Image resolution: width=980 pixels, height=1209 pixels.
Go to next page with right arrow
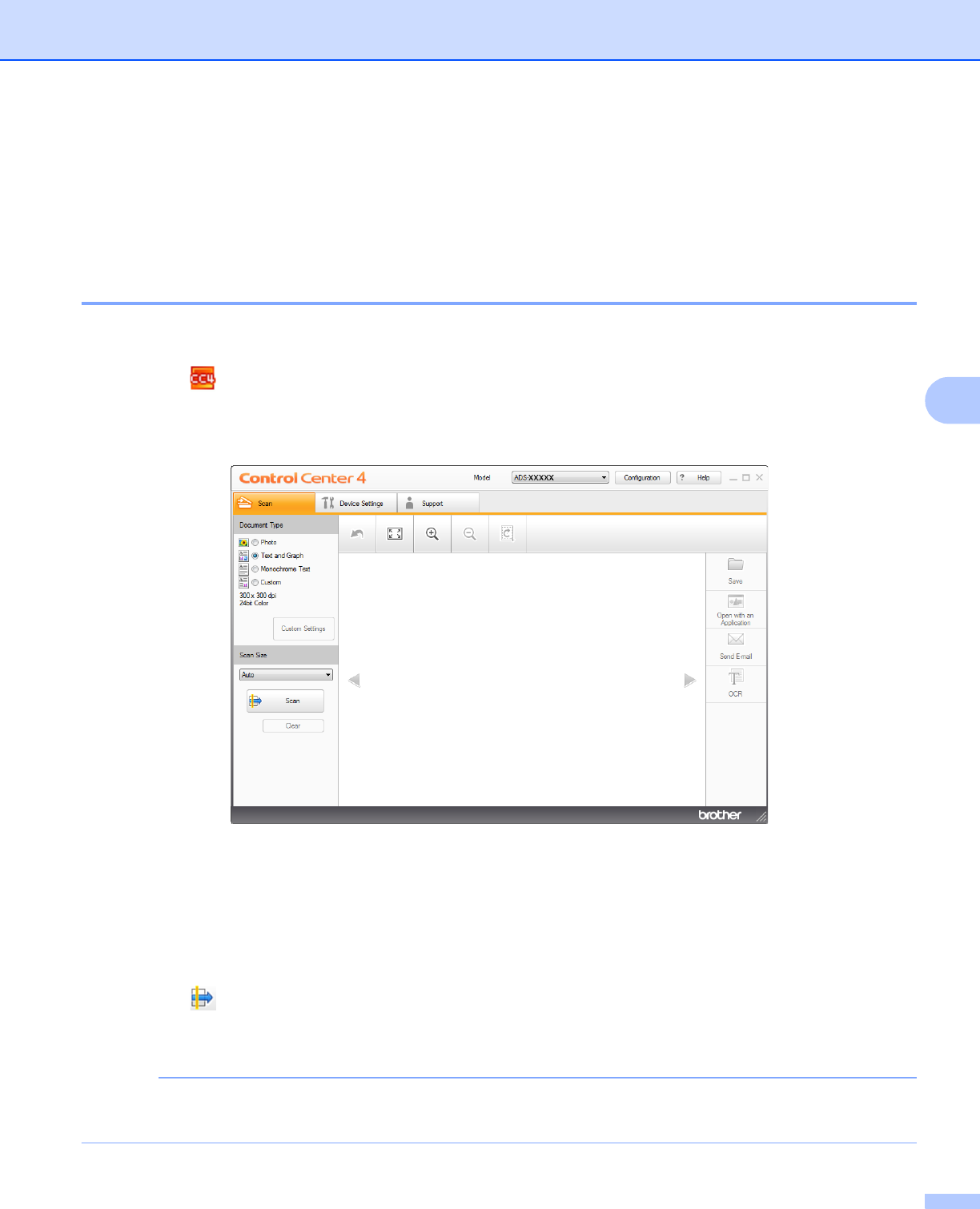click(x=690, y=680)
